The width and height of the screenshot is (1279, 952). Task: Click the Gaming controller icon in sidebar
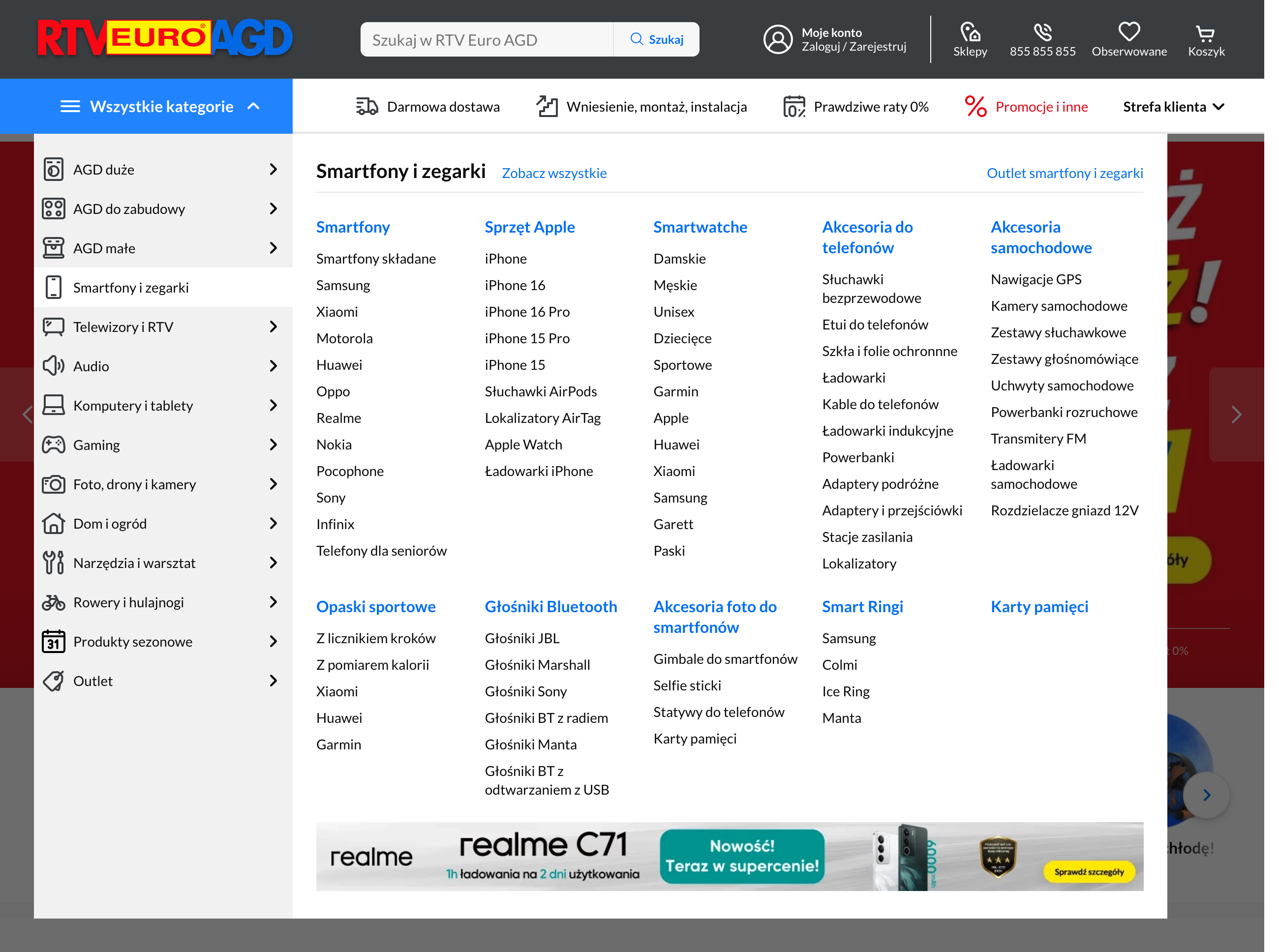pyautogui.click(x=54, y=445)
